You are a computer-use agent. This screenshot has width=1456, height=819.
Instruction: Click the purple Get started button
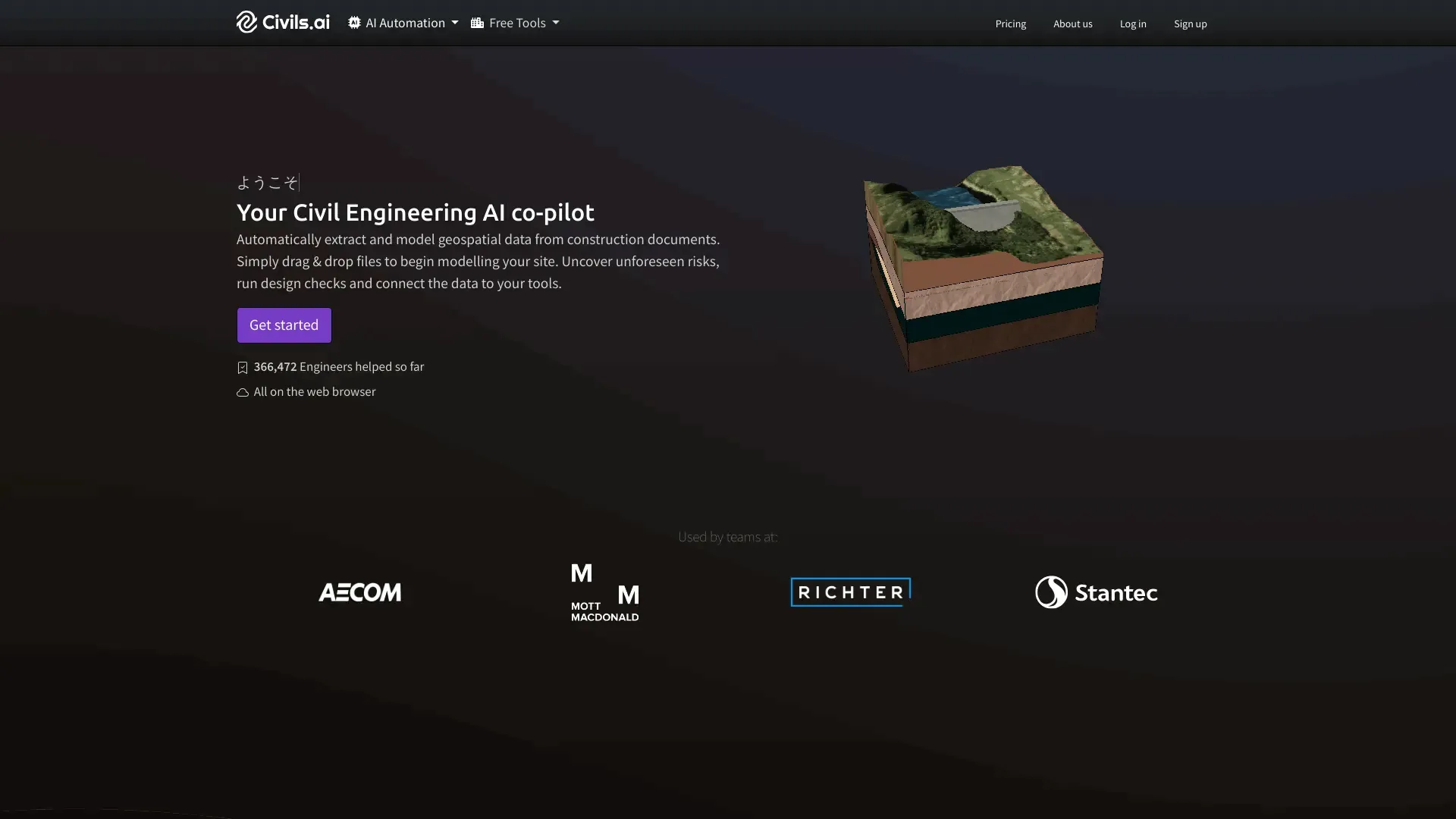click(x=284, y=325)
